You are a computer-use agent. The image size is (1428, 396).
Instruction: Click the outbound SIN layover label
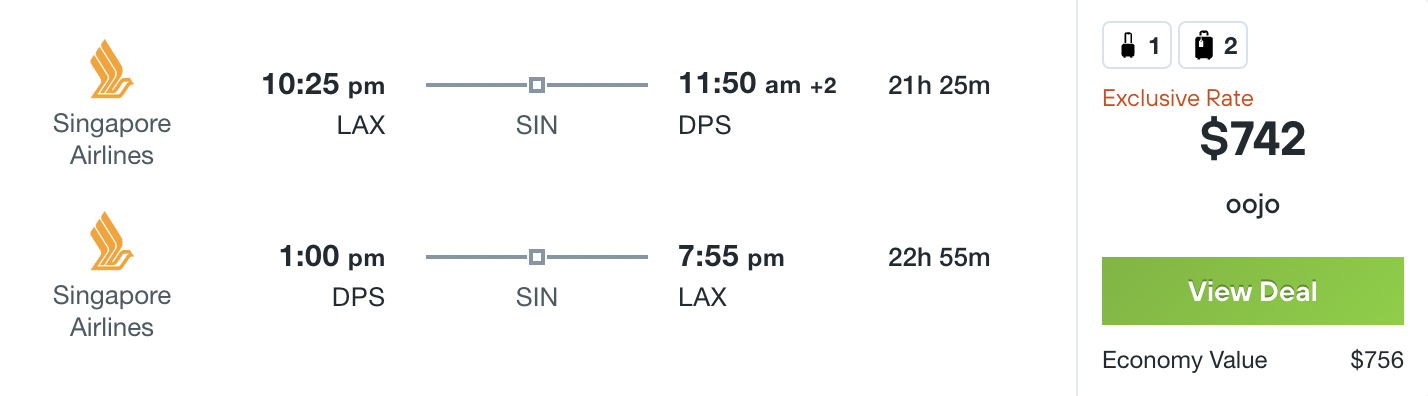537,125
